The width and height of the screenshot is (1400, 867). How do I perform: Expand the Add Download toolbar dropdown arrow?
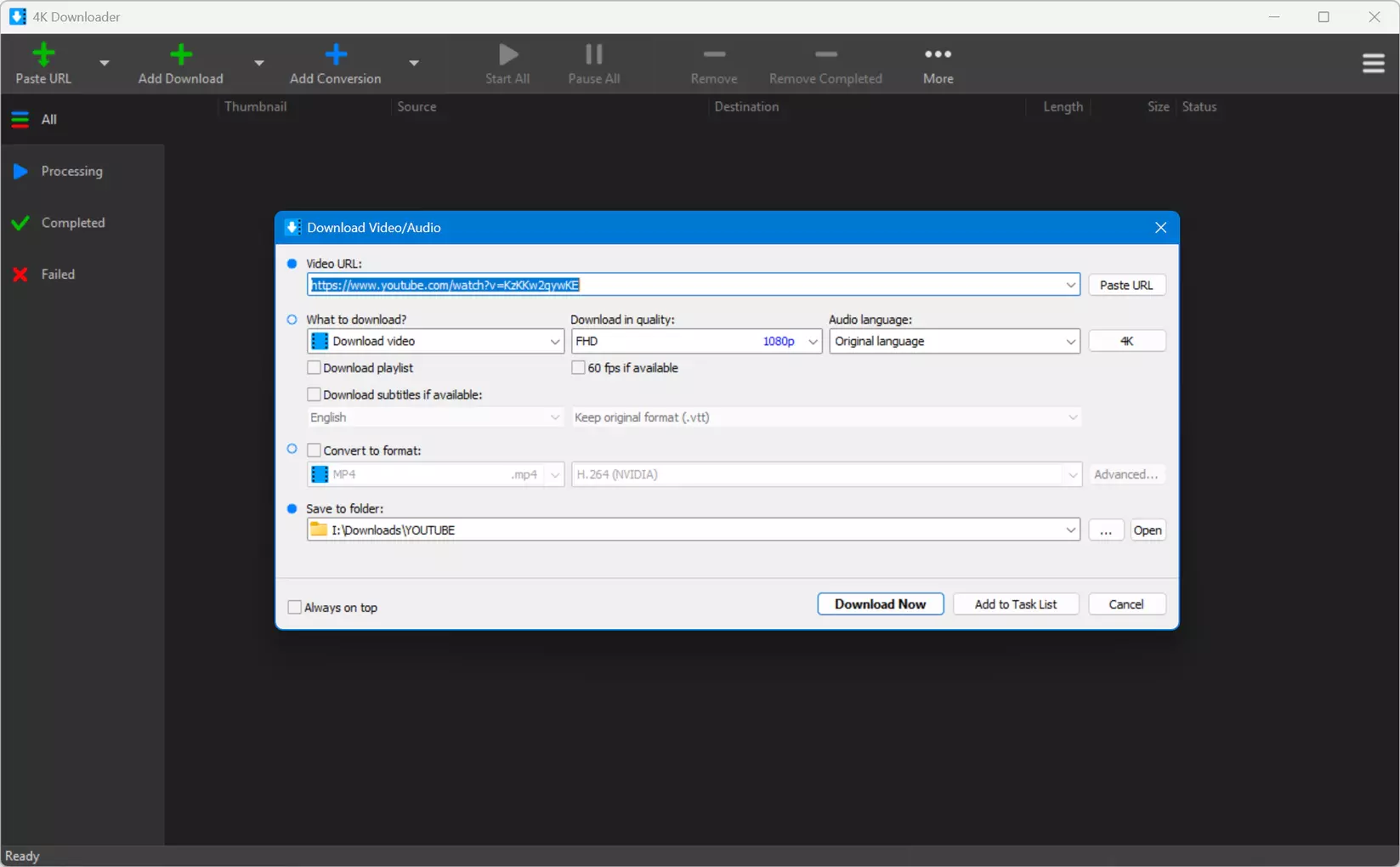(259, 63)
